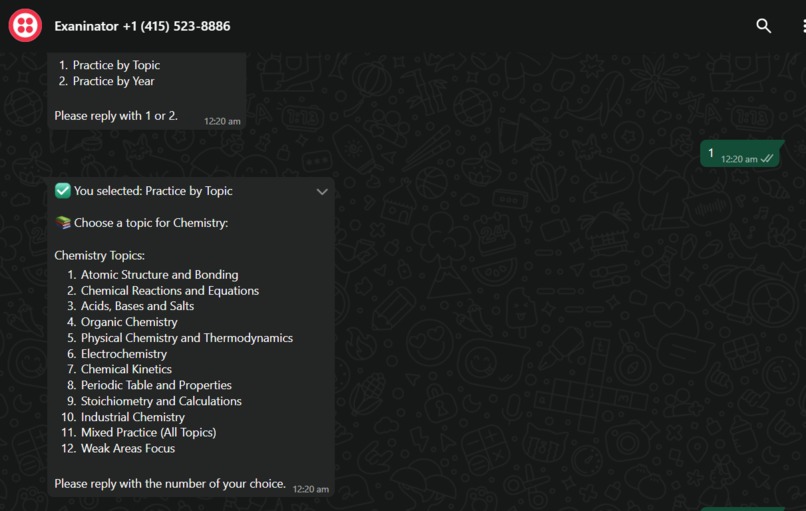806x511 pixels.
Task: Click the green check mark emoji
Action: [63, 191]
